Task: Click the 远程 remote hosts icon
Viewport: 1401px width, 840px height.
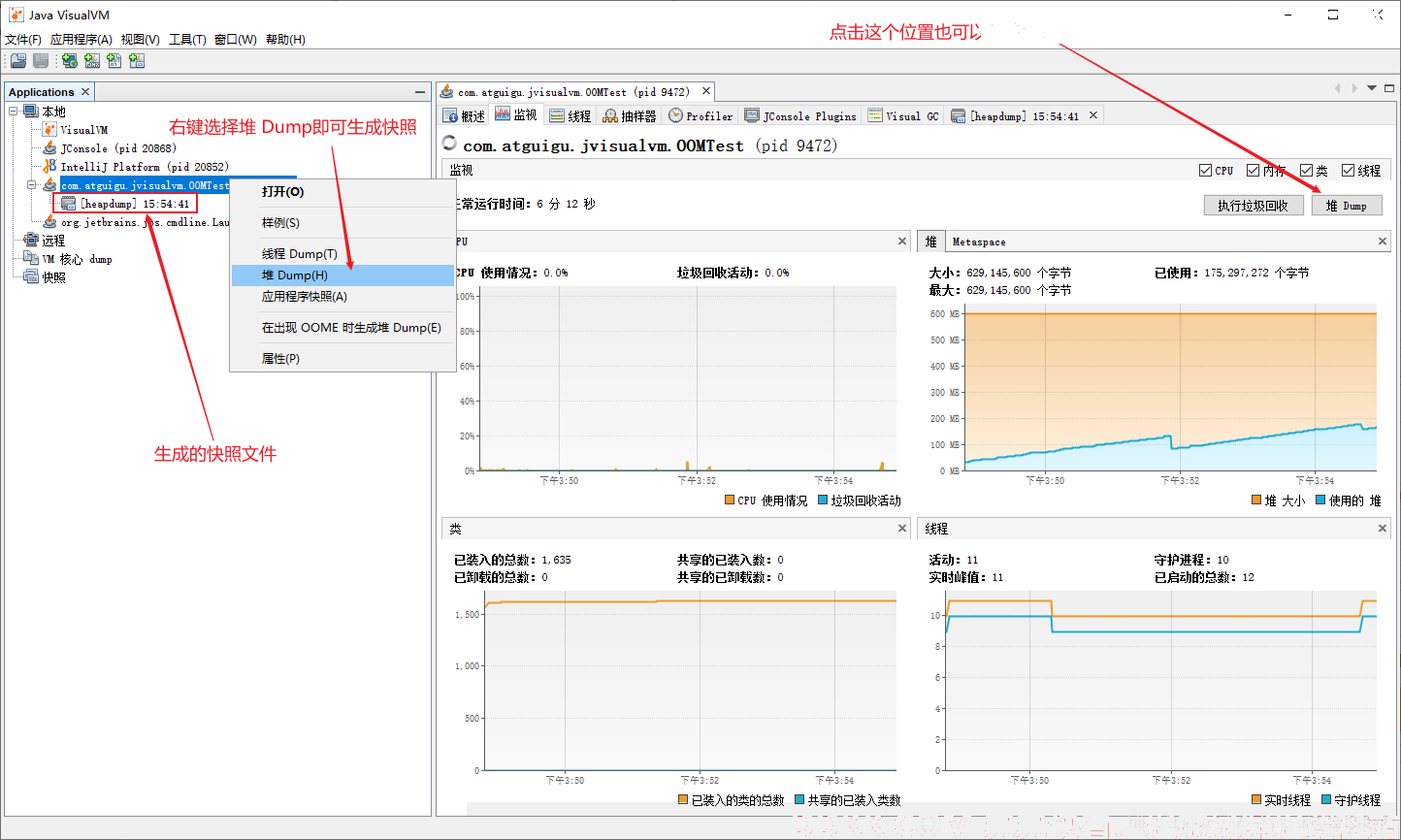Action: pyautogui.click(x=31, y=240)
